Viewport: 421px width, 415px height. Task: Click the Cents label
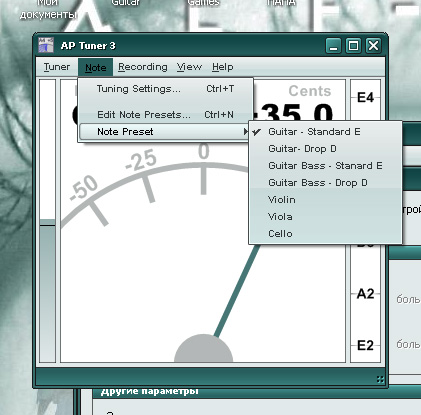[x=310, y=91]
